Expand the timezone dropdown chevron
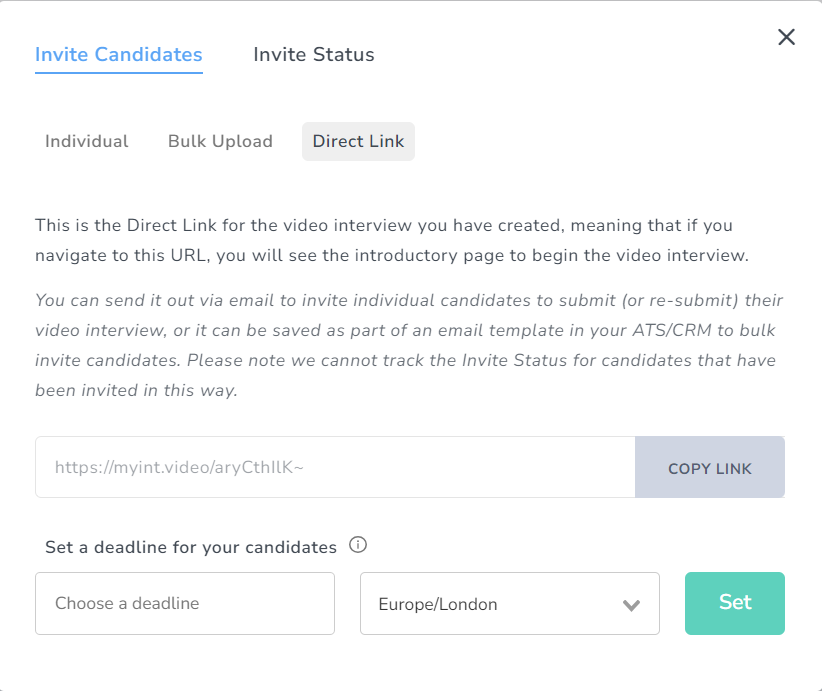This screenshot has width=822, height=691. click(631, 604)
